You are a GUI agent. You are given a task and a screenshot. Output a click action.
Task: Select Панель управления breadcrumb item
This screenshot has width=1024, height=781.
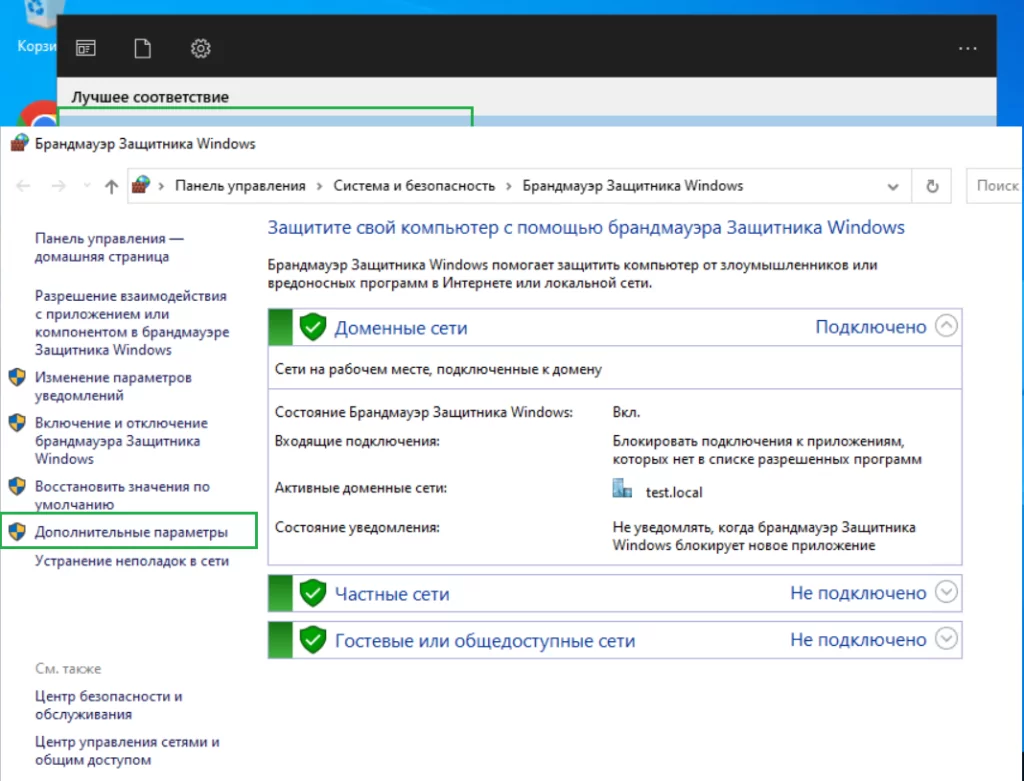pyautogui.click(x=240, y=186)
